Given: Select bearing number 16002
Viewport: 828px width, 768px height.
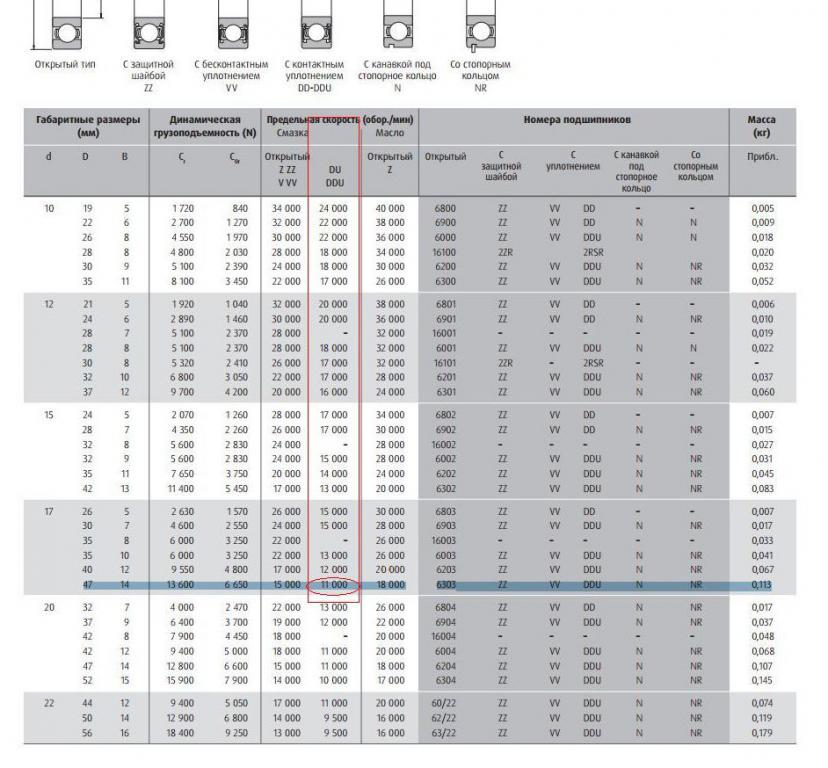Looking at the screenshot, I should pos(444,445).
